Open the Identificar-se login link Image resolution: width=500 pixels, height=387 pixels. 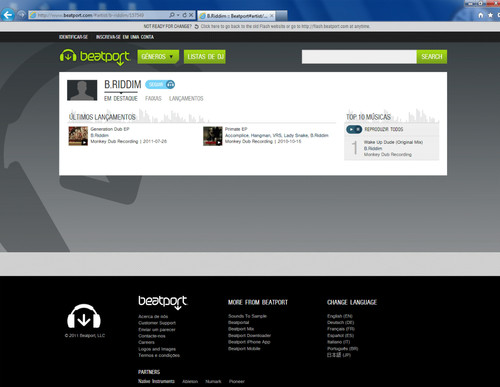coord(73,37)
